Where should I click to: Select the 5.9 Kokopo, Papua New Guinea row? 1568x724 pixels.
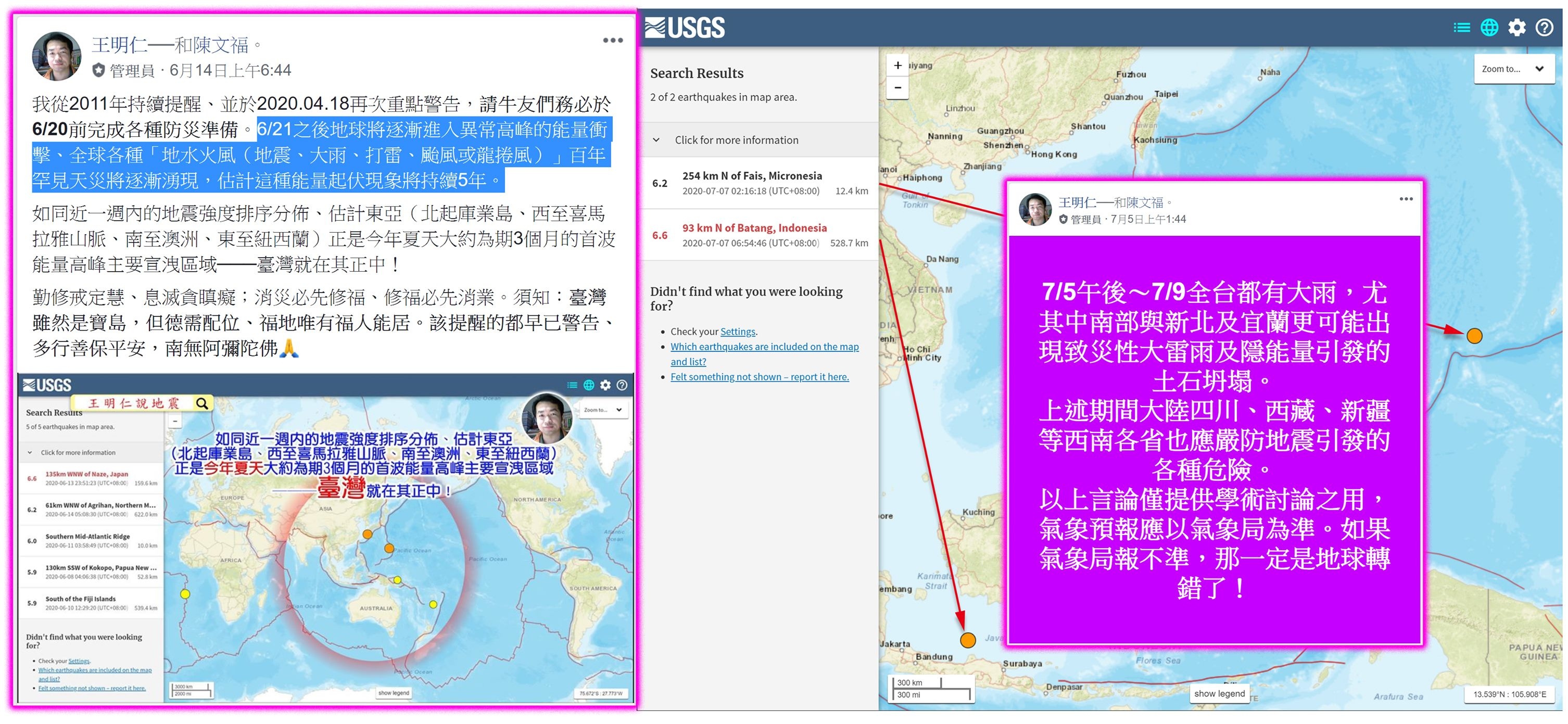click(91, 571)
